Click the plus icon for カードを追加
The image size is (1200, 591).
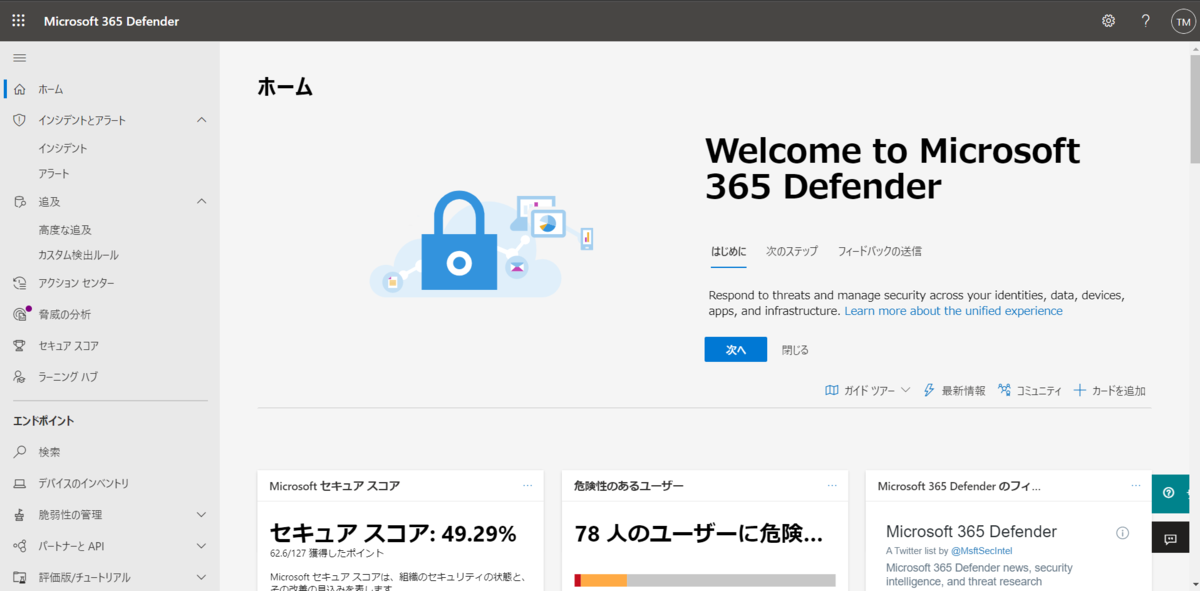click(1080, 390)
